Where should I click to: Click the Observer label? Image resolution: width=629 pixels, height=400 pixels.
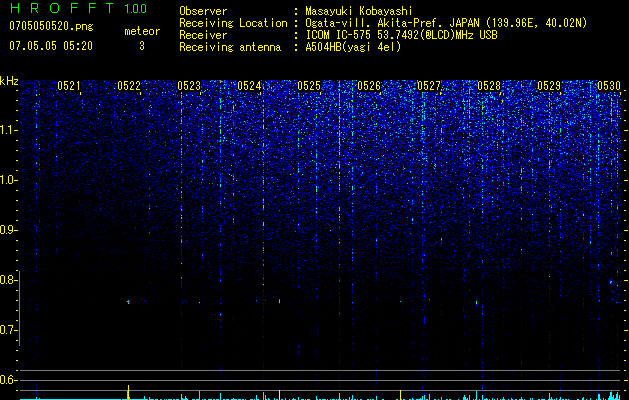pos(203,11)
